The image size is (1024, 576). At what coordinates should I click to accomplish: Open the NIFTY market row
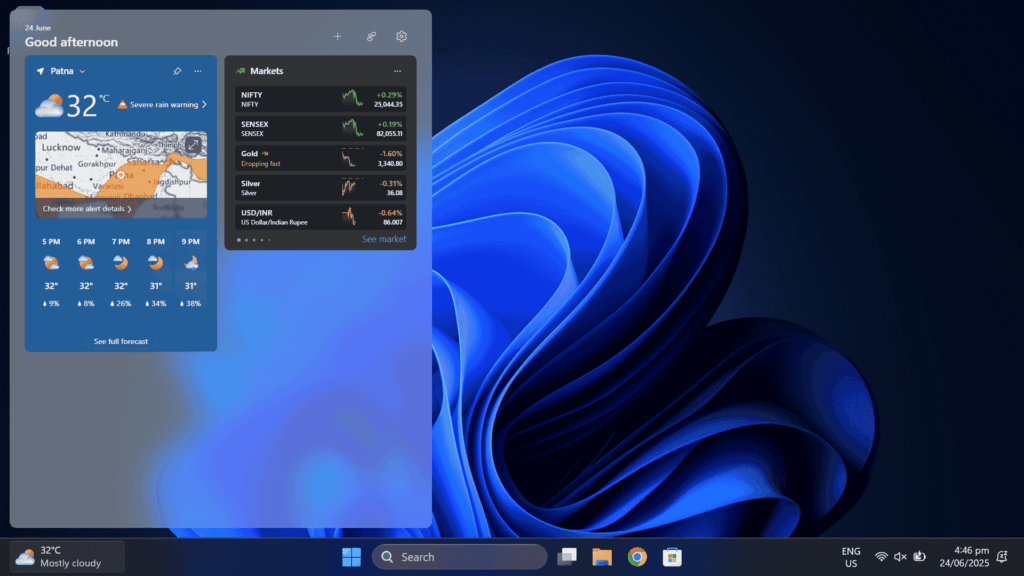point(321,99)
